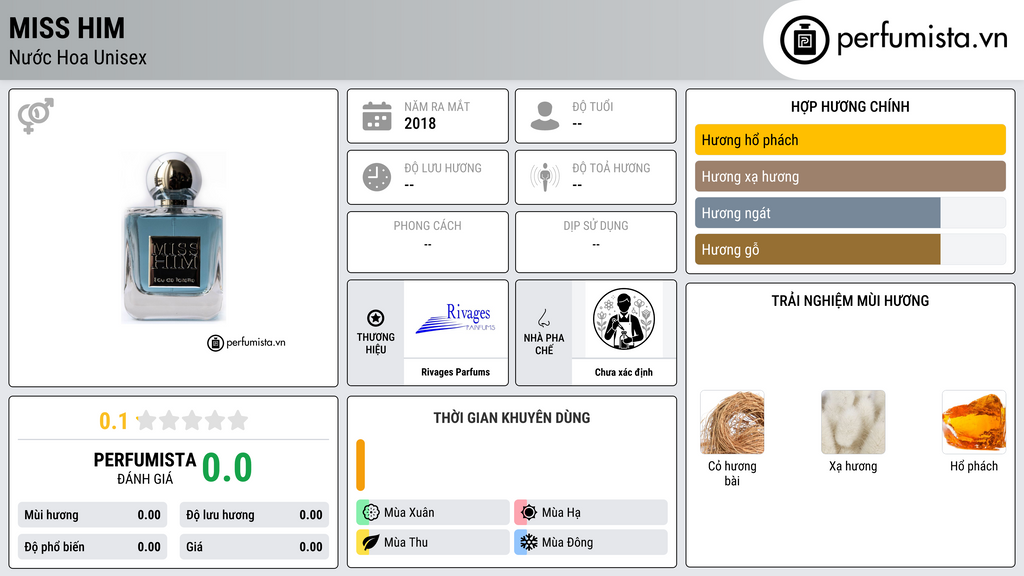
Task: Open the Rivages Parfums brand logo
Action: 456,319
